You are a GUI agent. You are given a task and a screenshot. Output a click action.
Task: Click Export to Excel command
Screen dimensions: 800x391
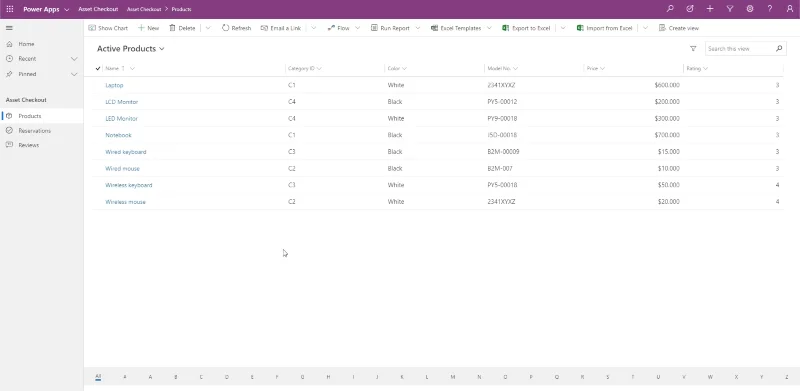[x=526, y=28]
